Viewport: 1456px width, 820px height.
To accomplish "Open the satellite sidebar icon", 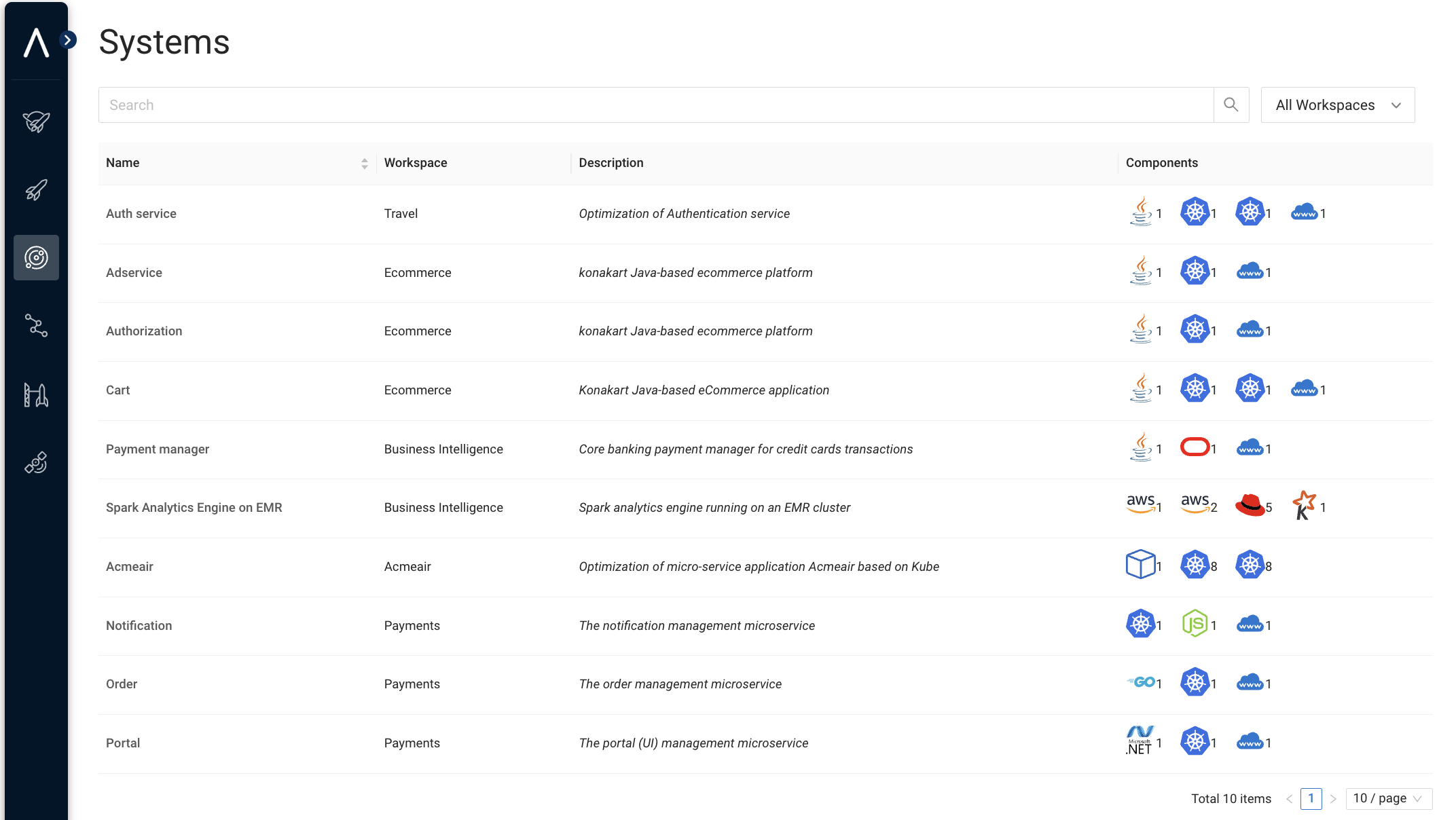I will point(36,463).
